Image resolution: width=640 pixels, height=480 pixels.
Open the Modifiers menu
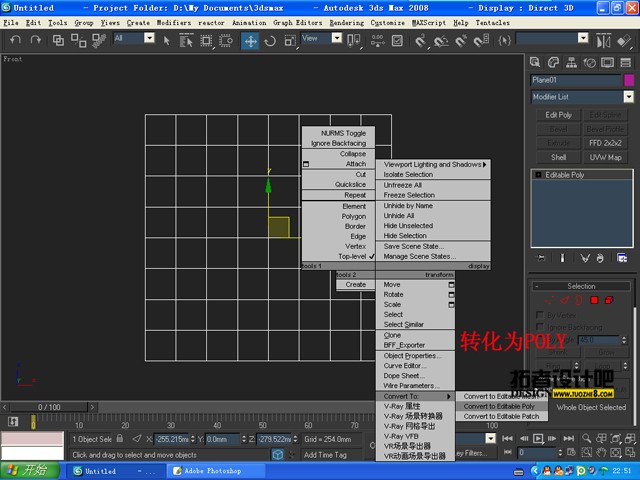(174, 23)
